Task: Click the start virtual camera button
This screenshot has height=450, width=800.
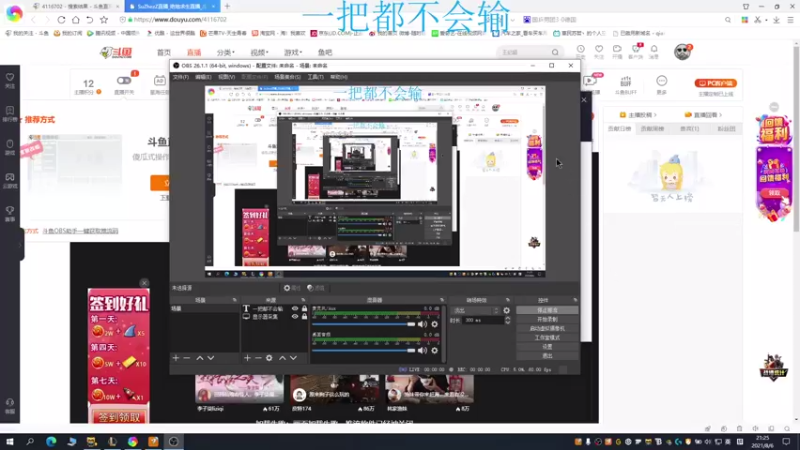Action: click(547, 329)
